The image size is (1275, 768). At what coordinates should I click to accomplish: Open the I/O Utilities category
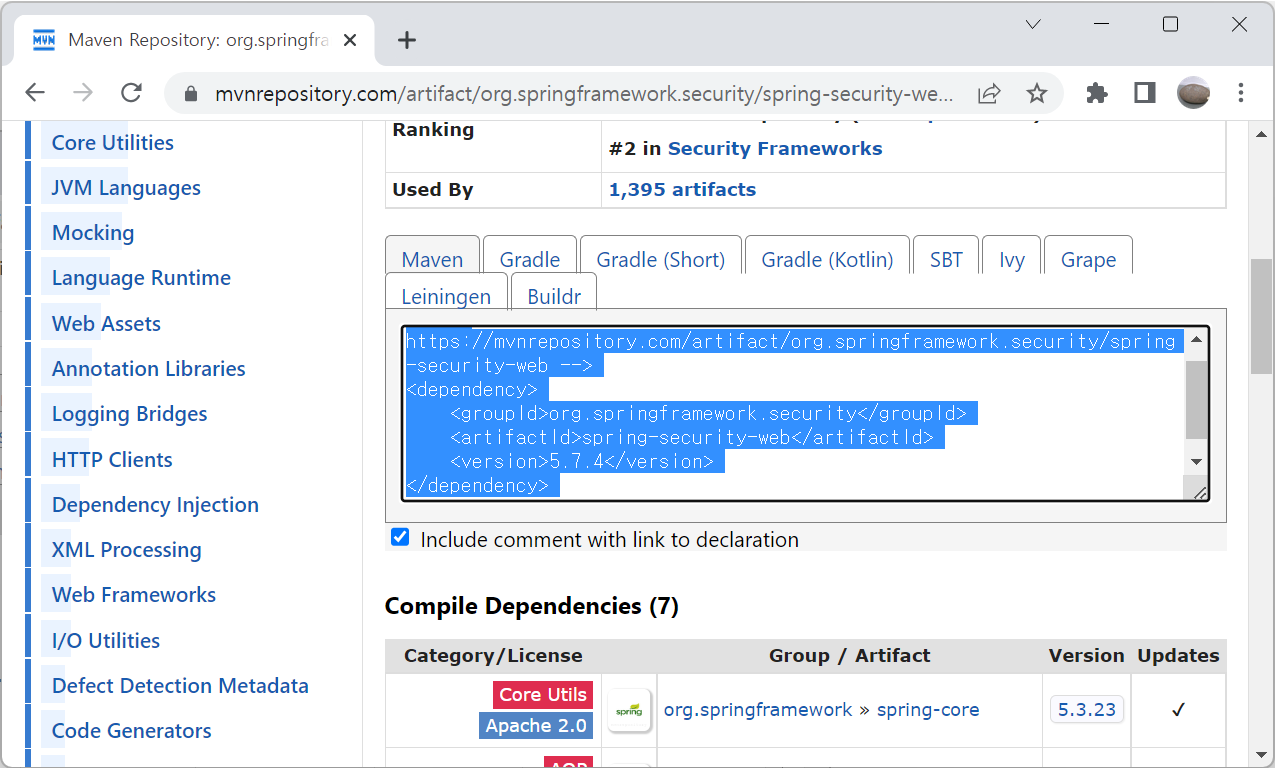106,641
